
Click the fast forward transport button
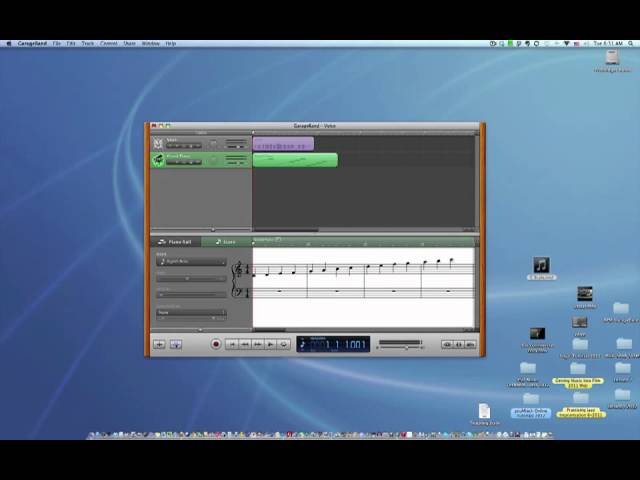258,344
